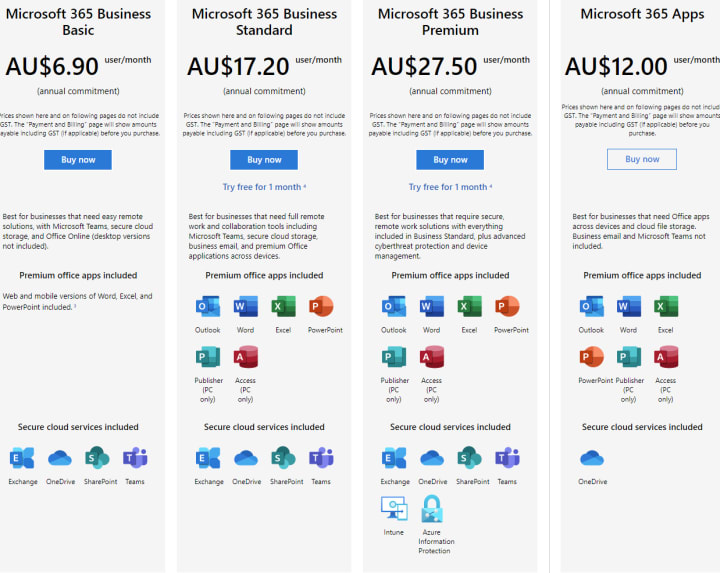Screen dimensions: 720x573
Task: Click the SharePoint icon in Business Standard
Action: click(x=283, y=458)
